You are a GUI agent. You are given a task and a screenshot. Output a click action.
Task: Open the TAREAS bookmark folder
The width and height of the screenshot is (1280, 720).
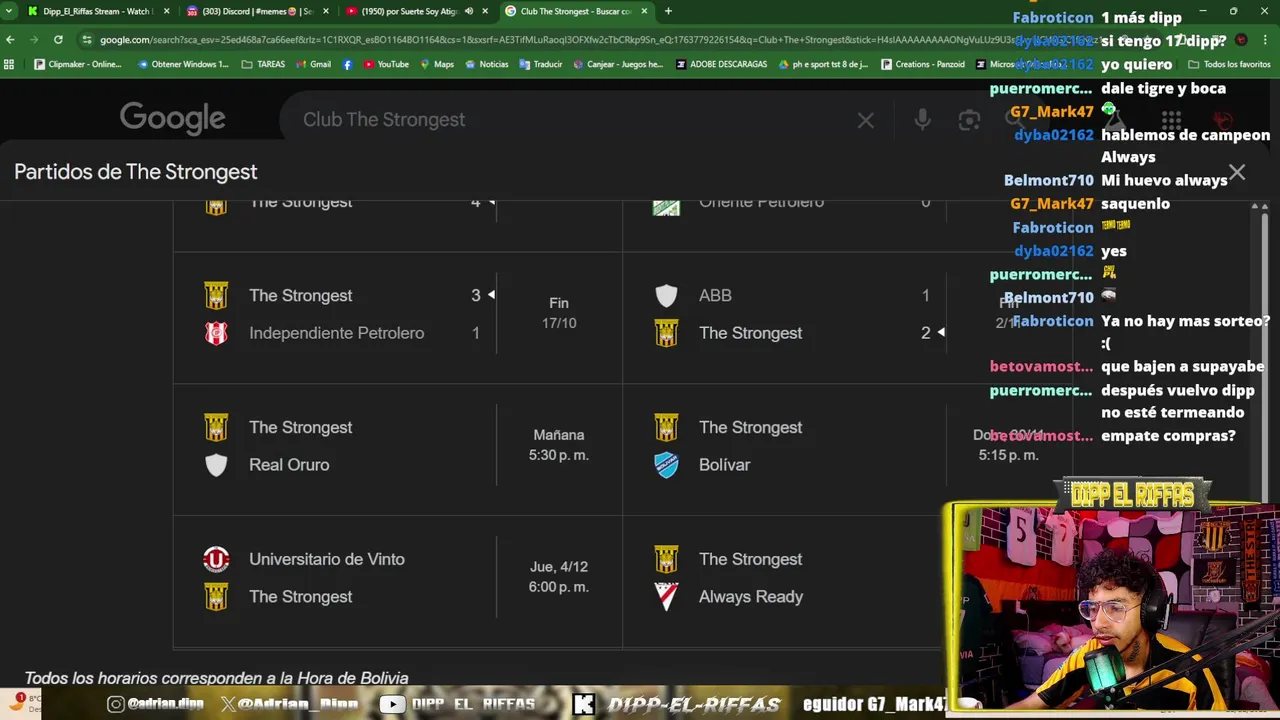263,64
